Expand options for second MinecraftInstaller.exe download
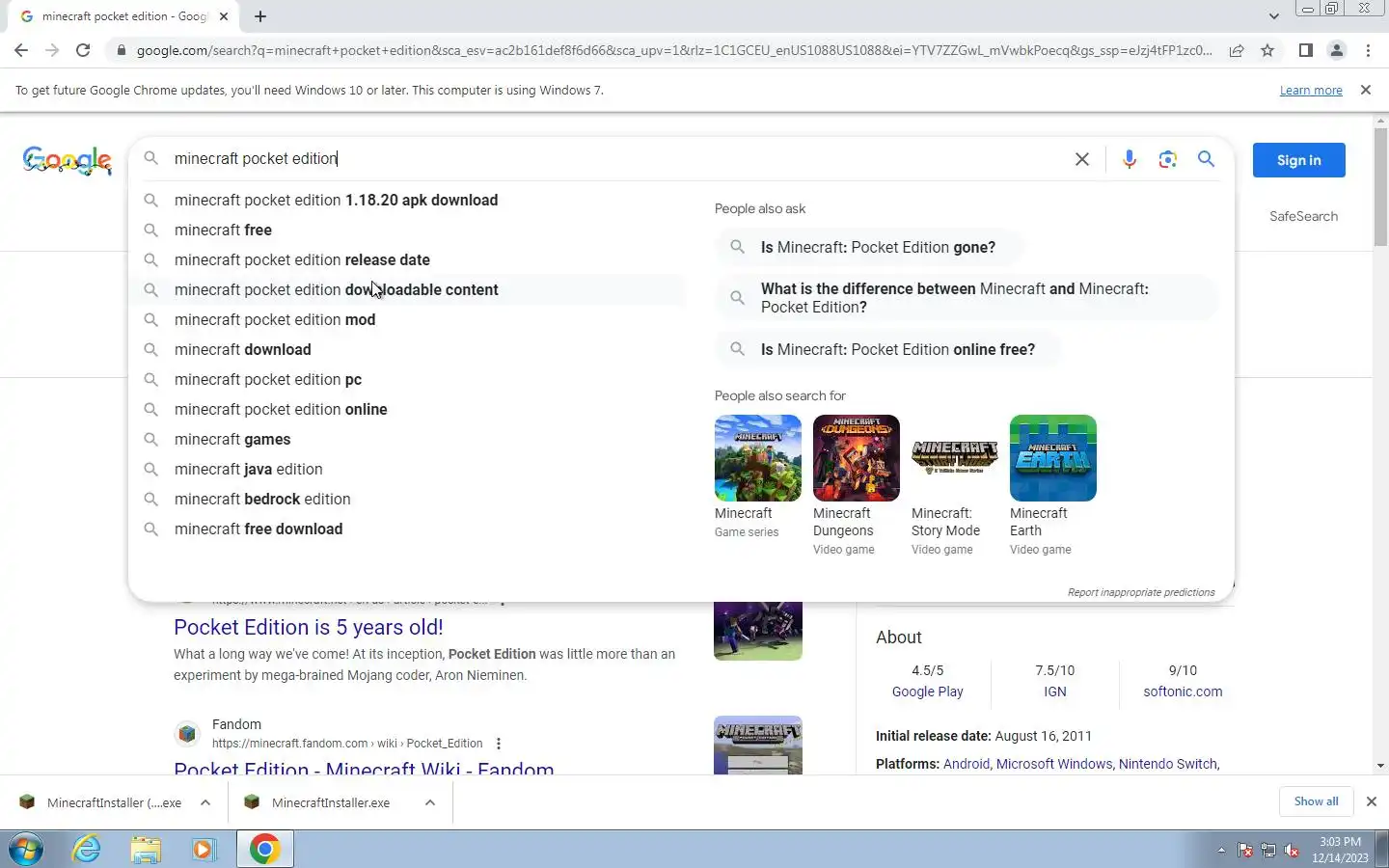Image resolution: width=1389 pixels, height=868 pixels. (430, 802)
